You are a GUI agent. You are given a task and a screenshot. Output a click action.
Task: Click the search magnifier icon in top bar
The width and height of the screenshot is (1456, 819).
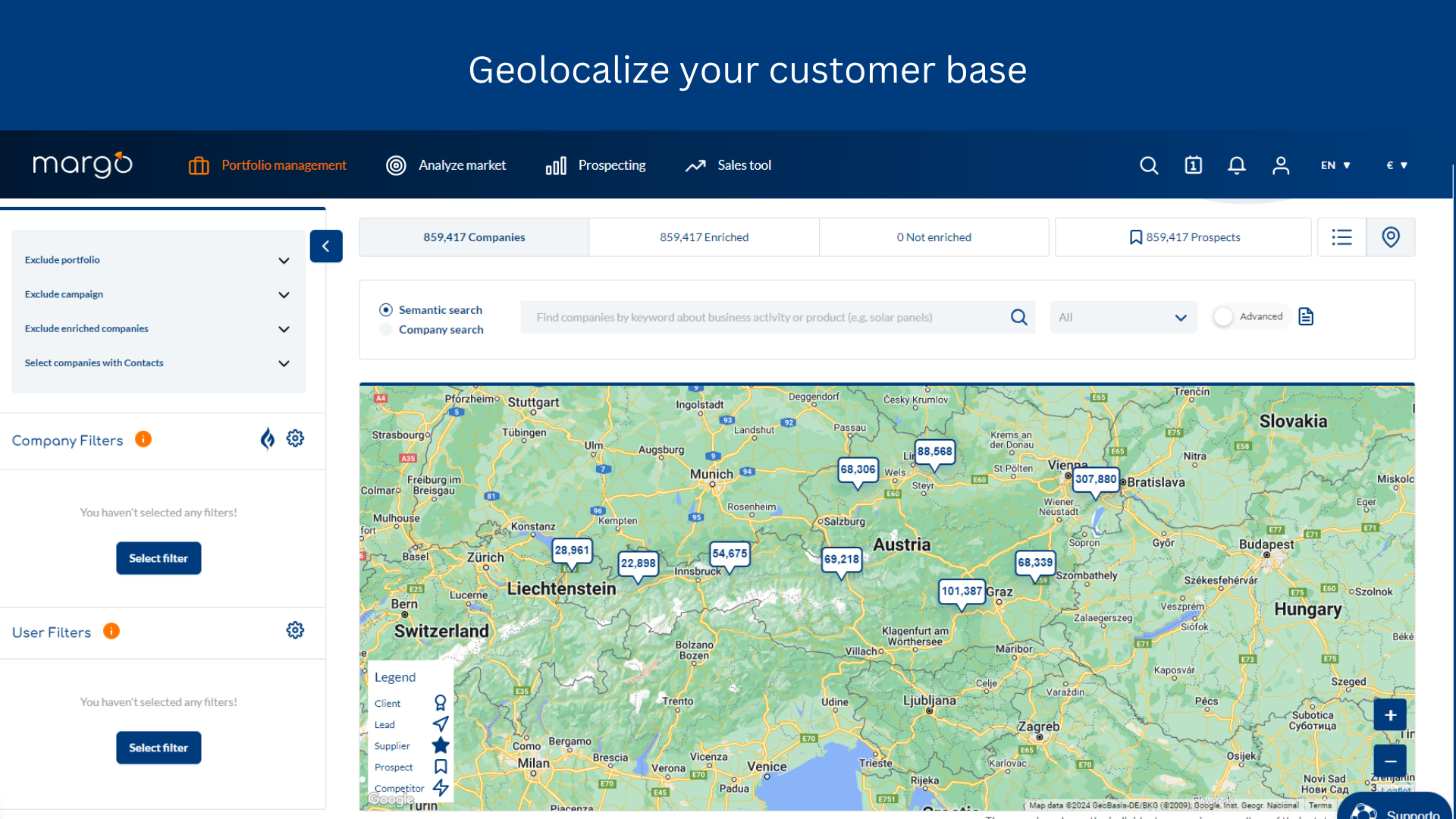[x=1149, y=165]
